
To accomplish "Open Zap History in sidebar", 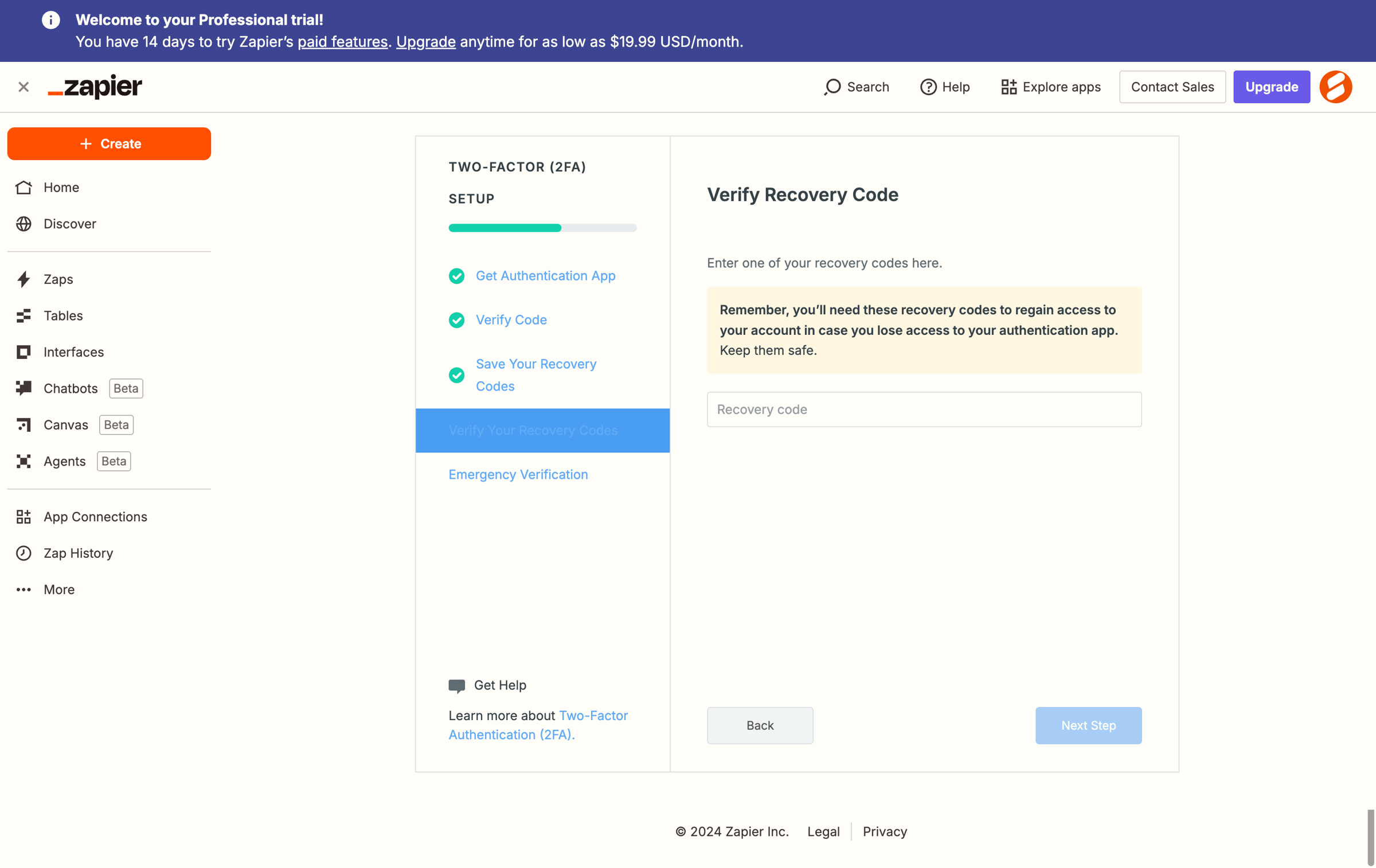I will 109,553.
